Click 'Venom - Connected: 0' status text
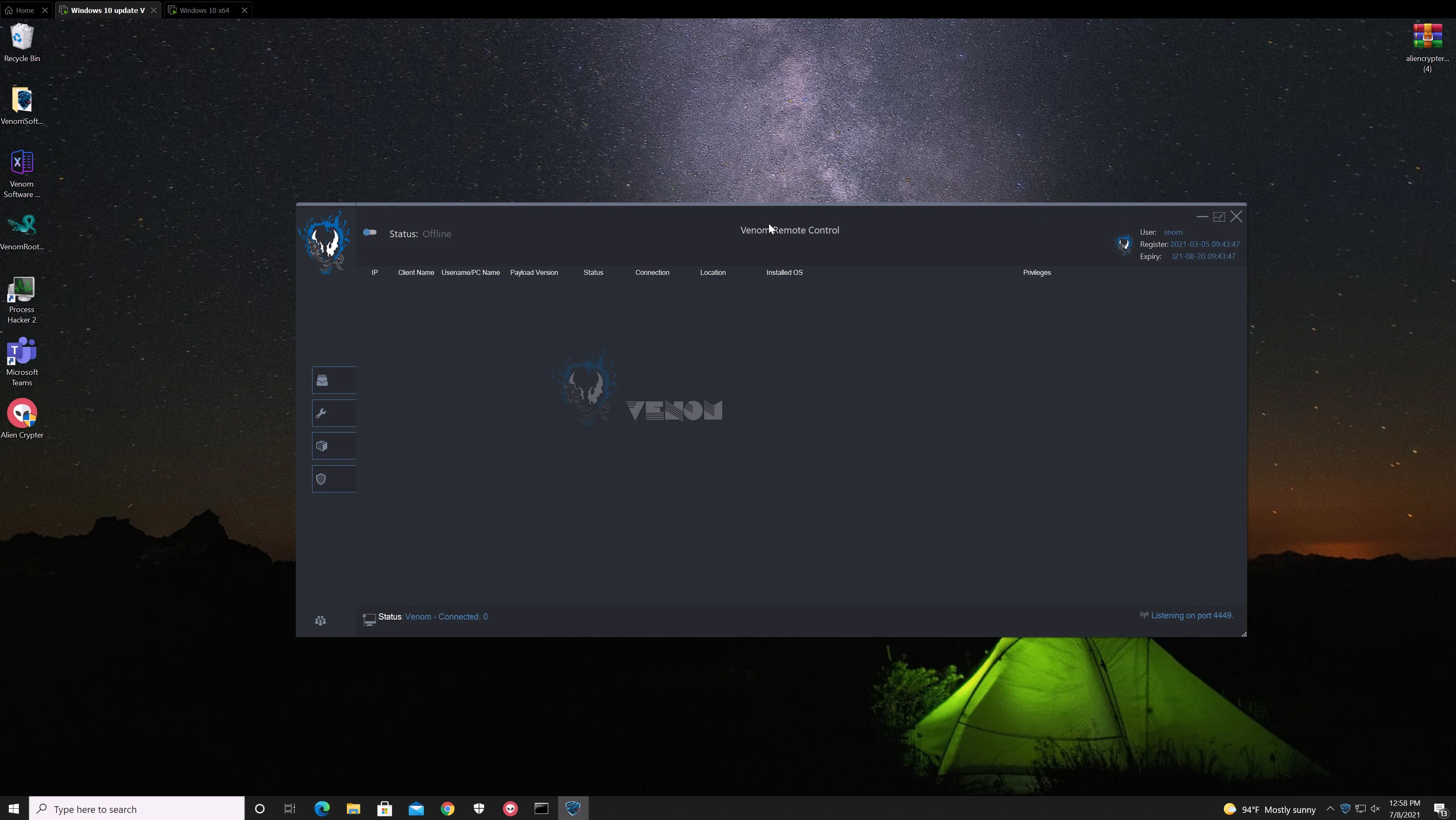 (446, 617)
